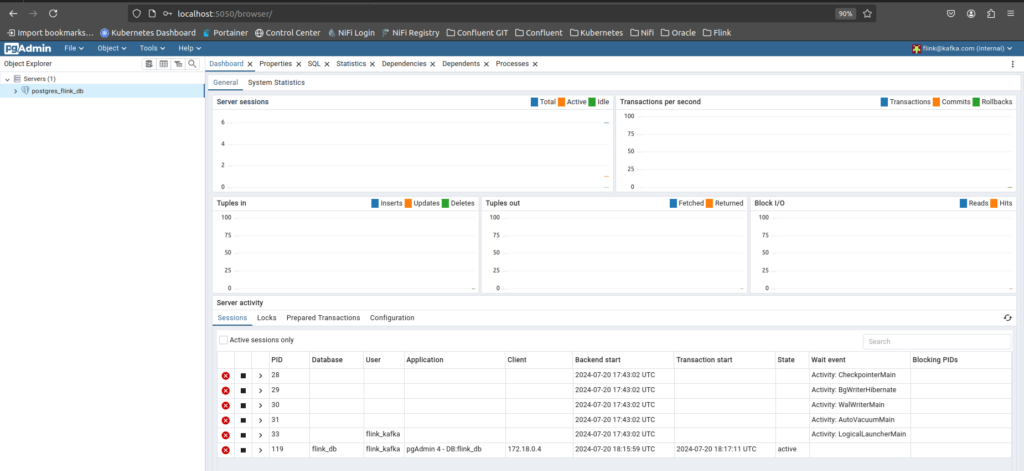Cancel active query for PID 119
The height and width of the screenshot is (471, 1024).
point(243,450)
